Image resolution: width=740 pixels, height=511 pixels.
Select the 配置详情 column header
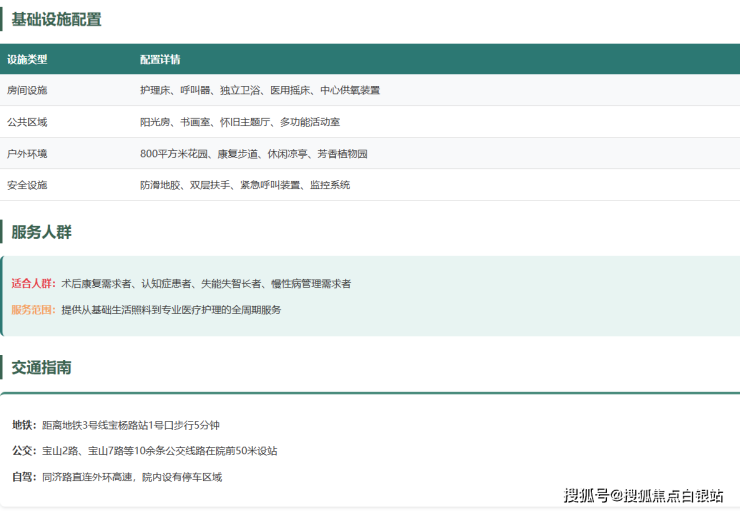coord(160,60)
